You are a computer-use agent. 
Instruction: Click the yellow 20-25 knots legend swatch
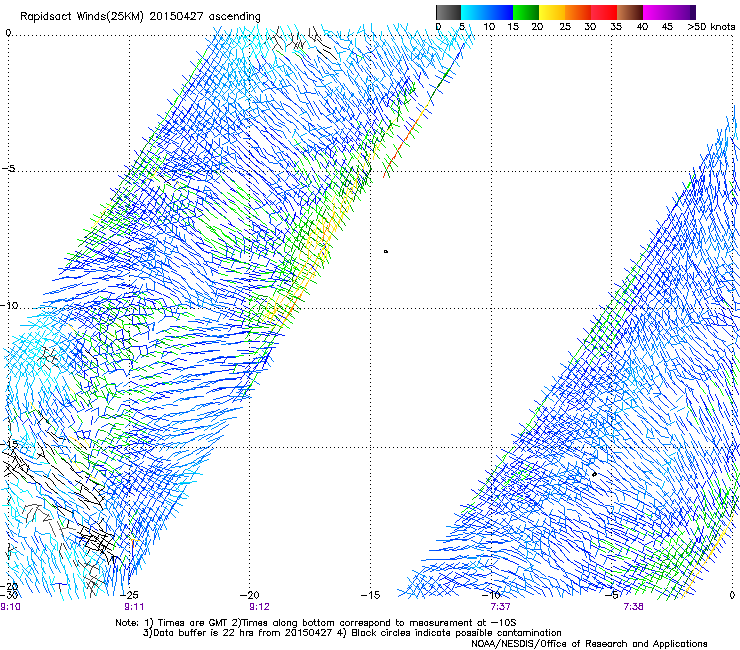(x=552, y=12)
